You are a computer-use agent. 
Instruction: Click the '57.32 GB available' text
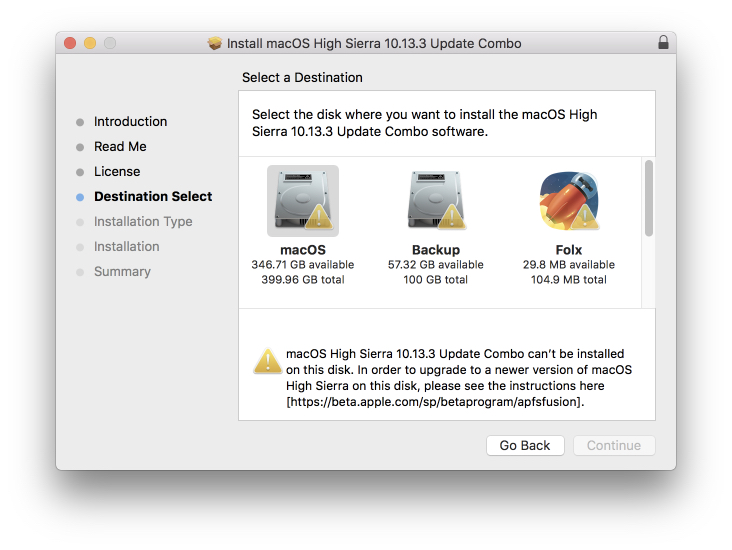click(436, 265)
